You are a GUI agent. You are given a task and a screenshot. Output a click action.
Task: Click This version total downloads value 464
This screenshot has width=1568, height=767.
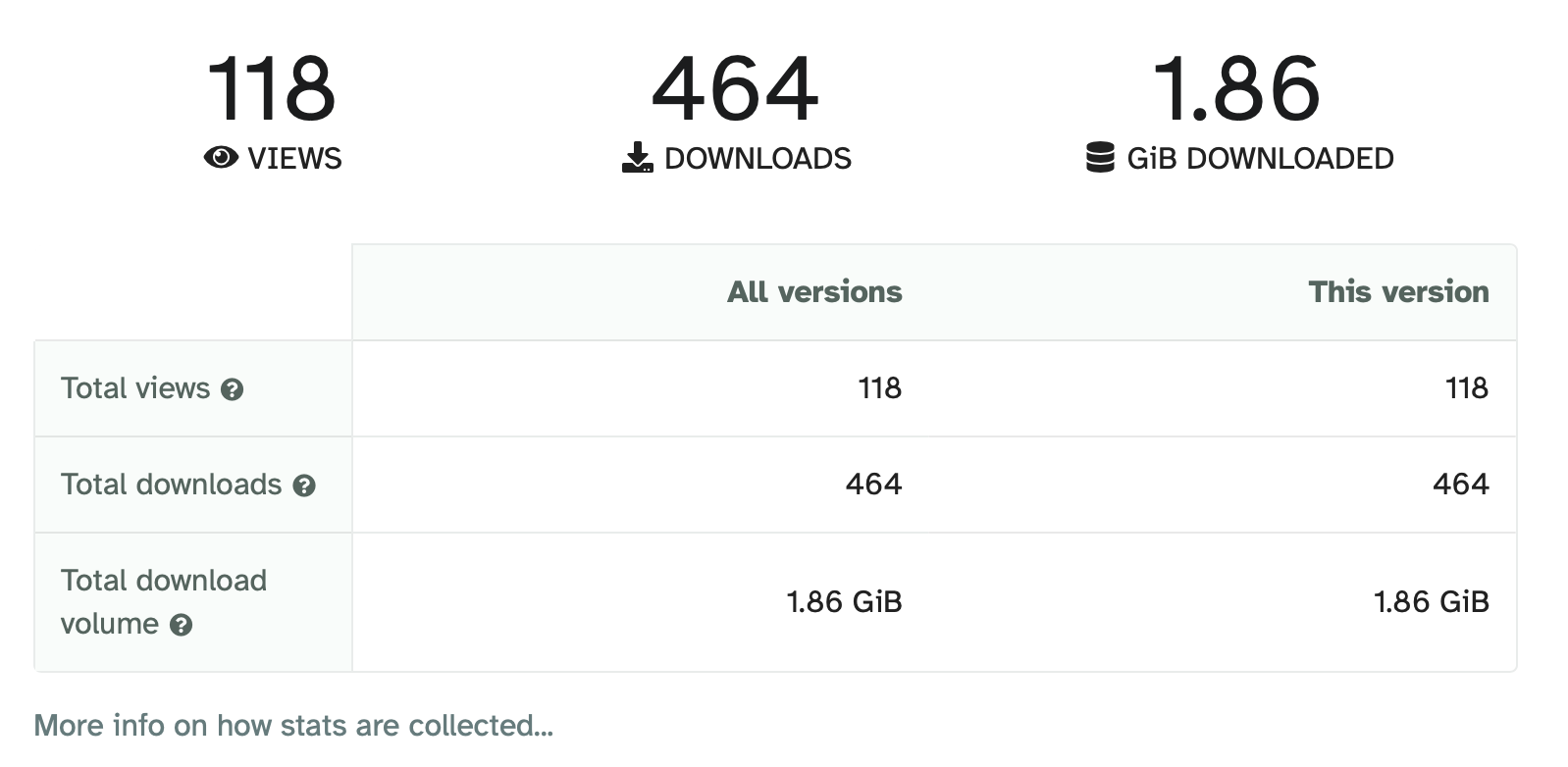click(x=1460, y=485)
